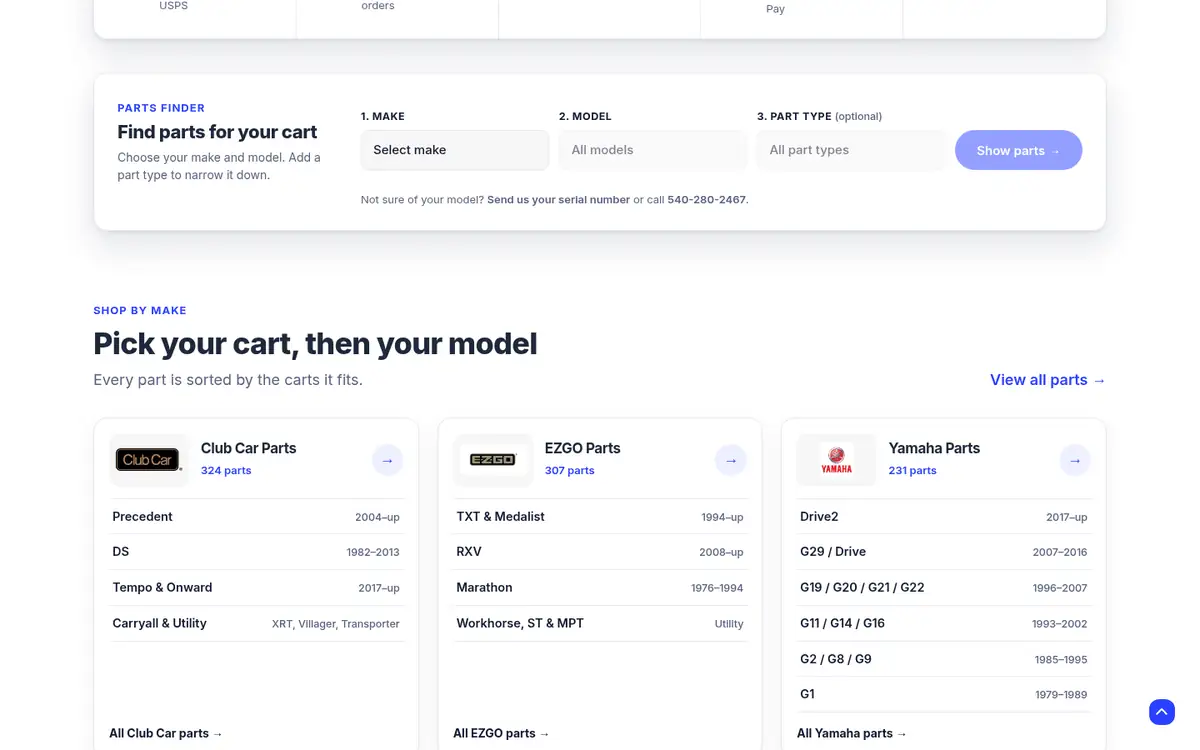Image resolution: width=1200 pixels, height=750 pixels.
Task: Select the Precedent model row
Action: click(x=257, y=517)
